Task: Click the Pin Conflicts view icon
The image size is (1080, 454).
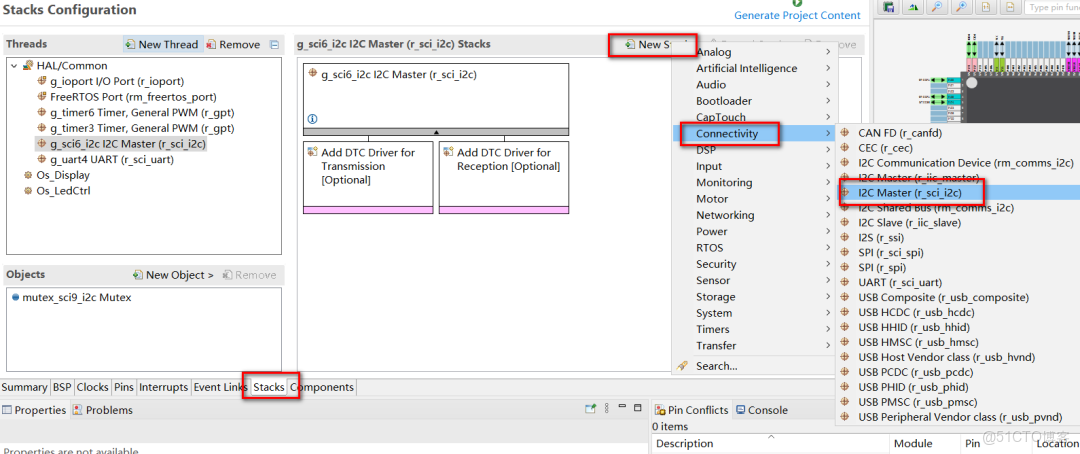Action: coord(659,410)
